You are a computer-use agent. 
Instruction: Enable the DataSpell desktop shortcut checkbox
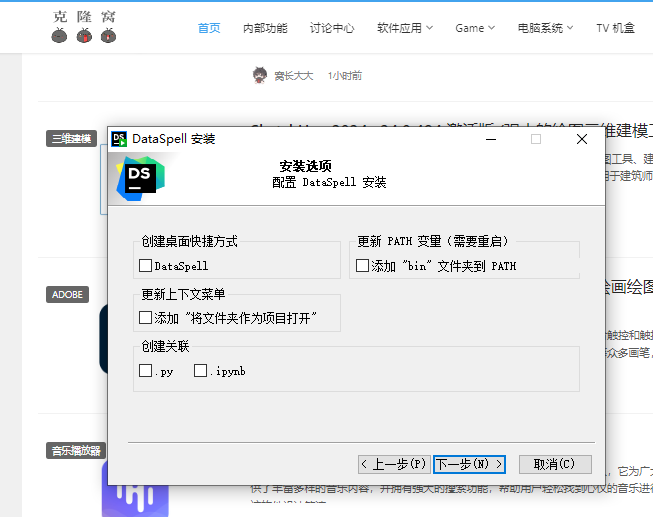pos(145,266)
